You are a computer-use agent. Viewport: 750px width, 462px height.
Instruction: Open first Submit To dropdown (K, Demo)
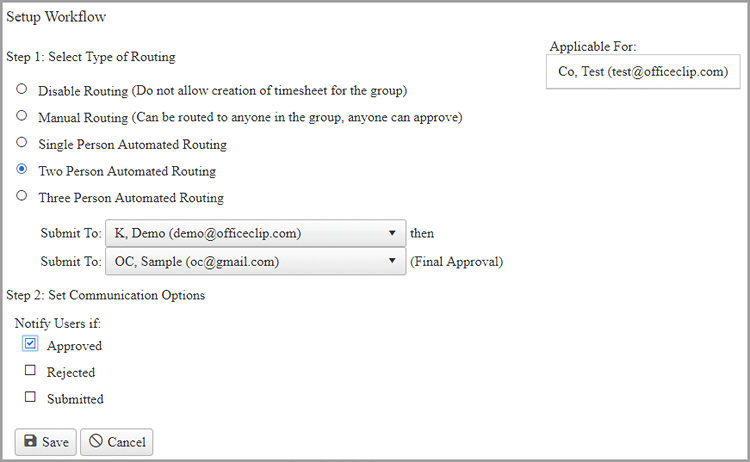[255, 234]
